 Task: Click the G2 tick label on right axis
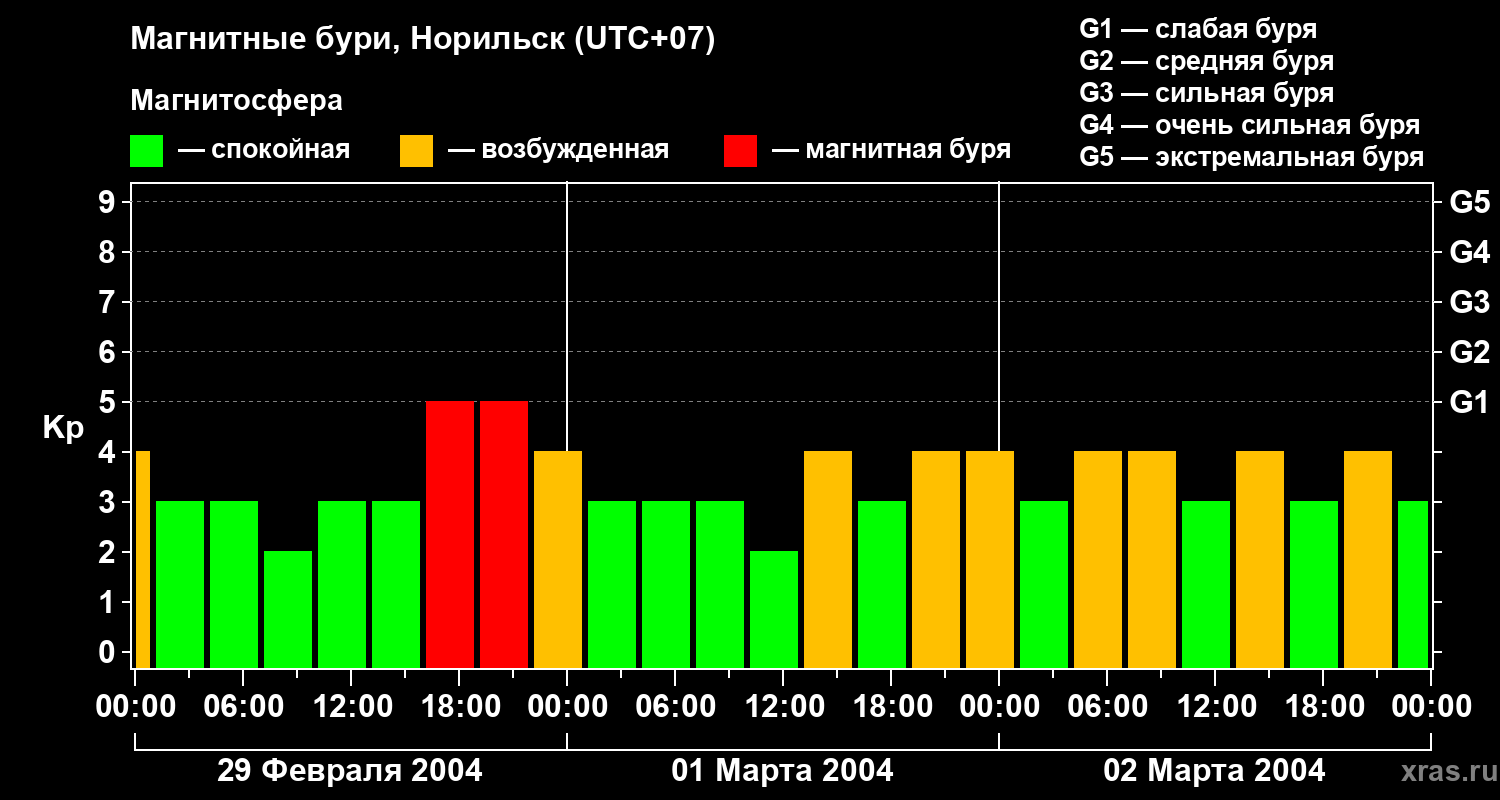click(x=1470, y=353)
